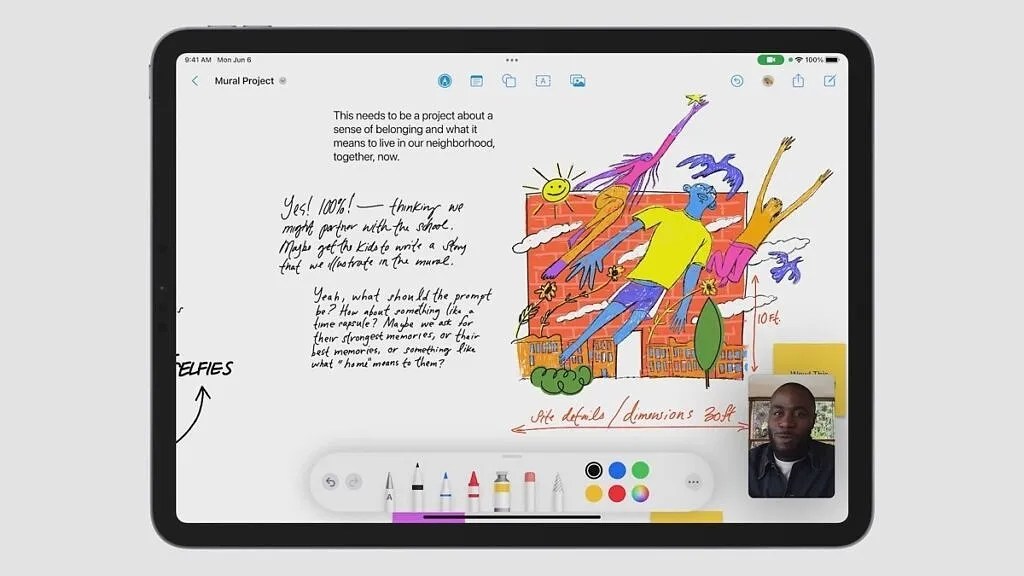Choose the blue color swatch

(616, 468)
